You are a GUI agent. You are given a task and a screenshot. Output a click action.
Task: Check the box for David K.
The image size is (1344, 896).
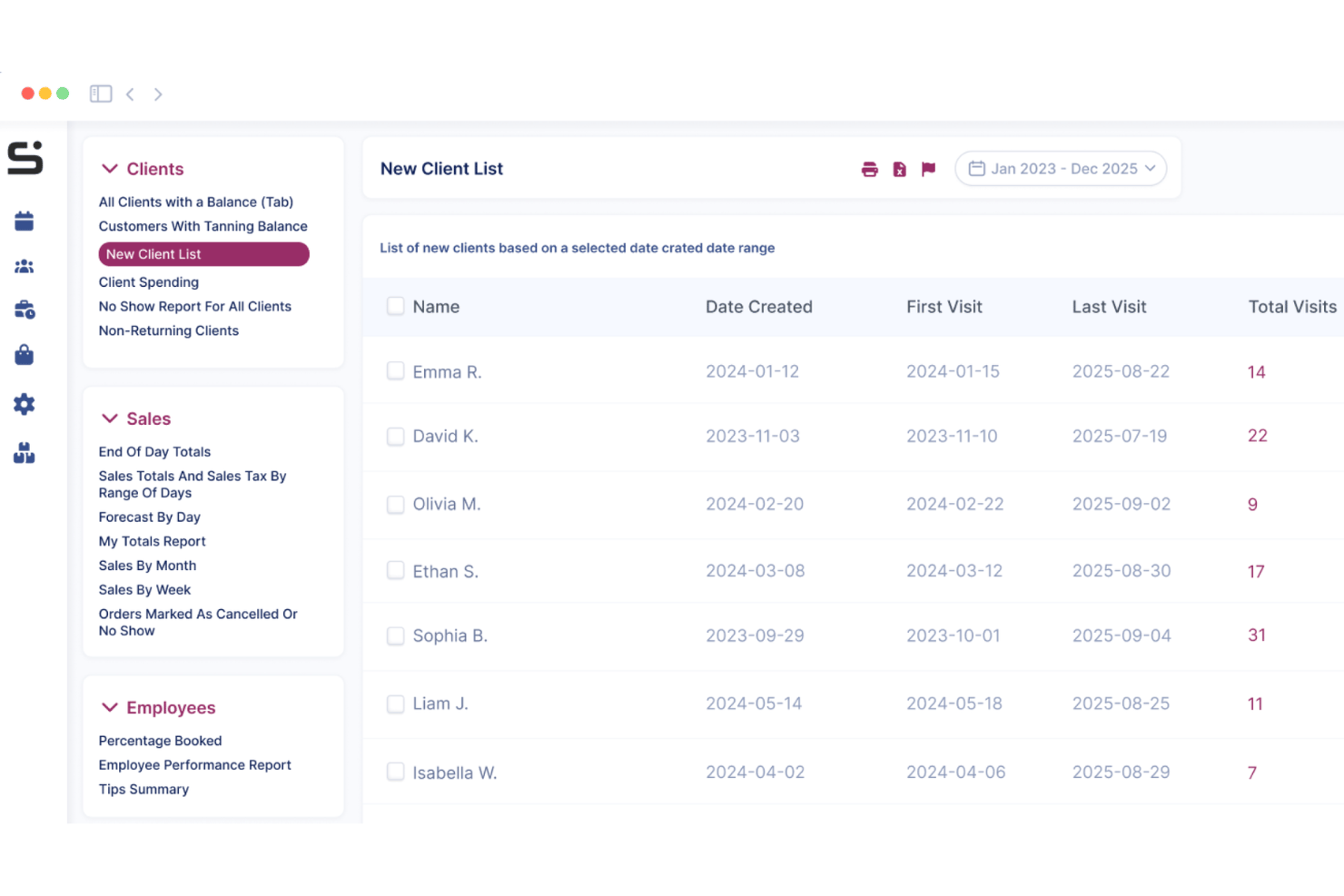tap(396, 437)
